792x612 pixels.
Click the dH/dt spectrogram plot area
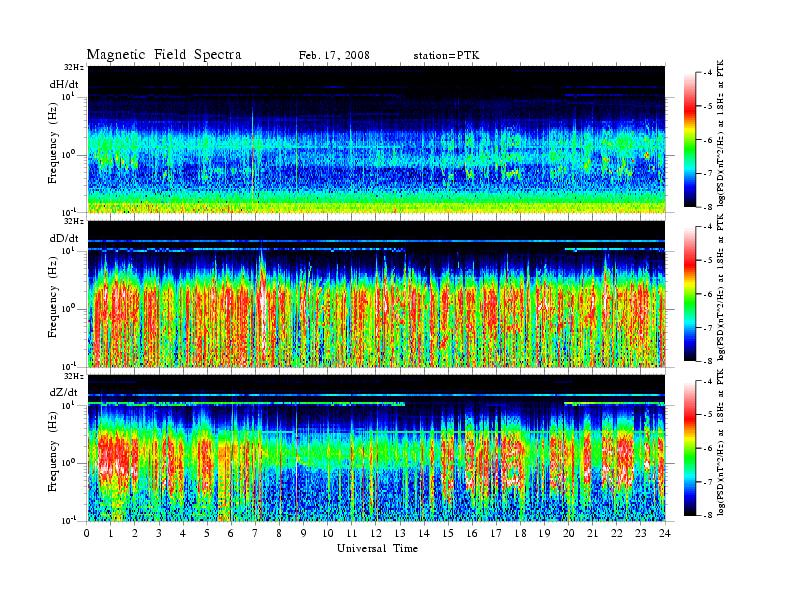tap(377, 139)
